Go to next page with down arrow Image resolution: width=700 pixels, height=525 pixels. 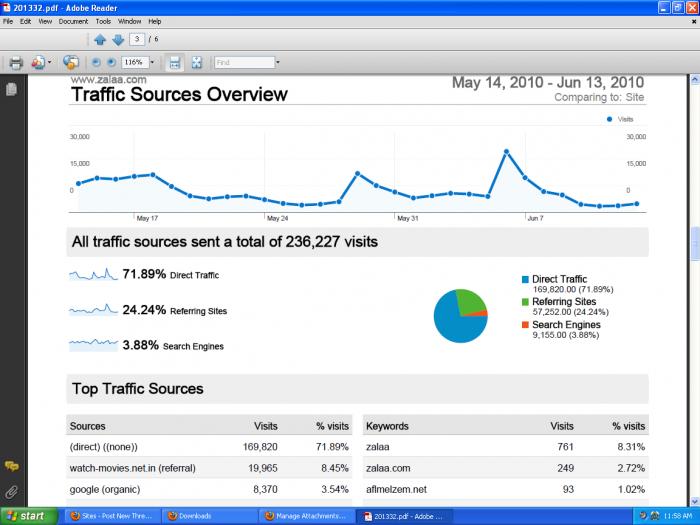coord(118,39)
